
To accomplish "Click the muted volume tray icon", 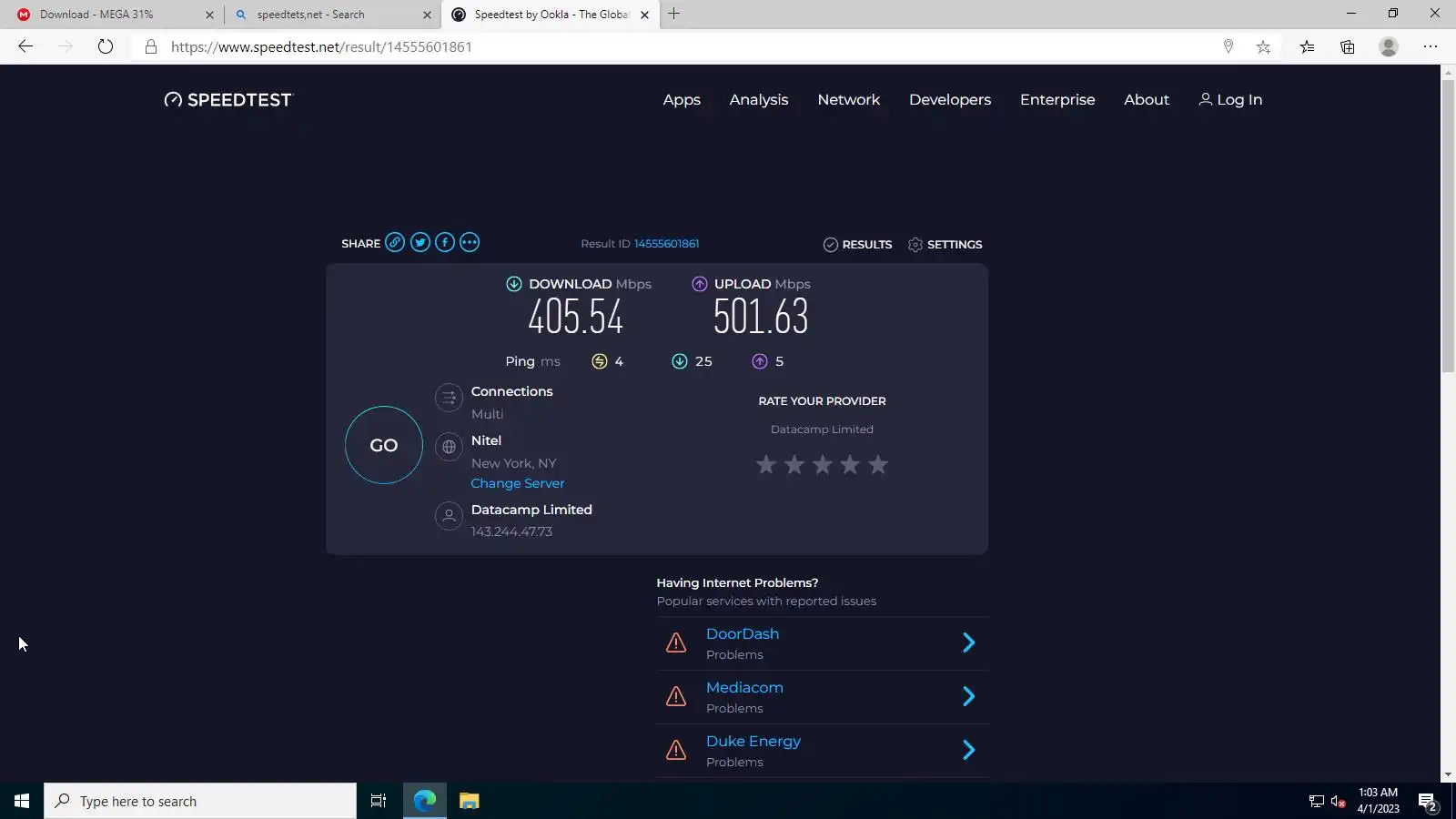I will point(1338,802).
